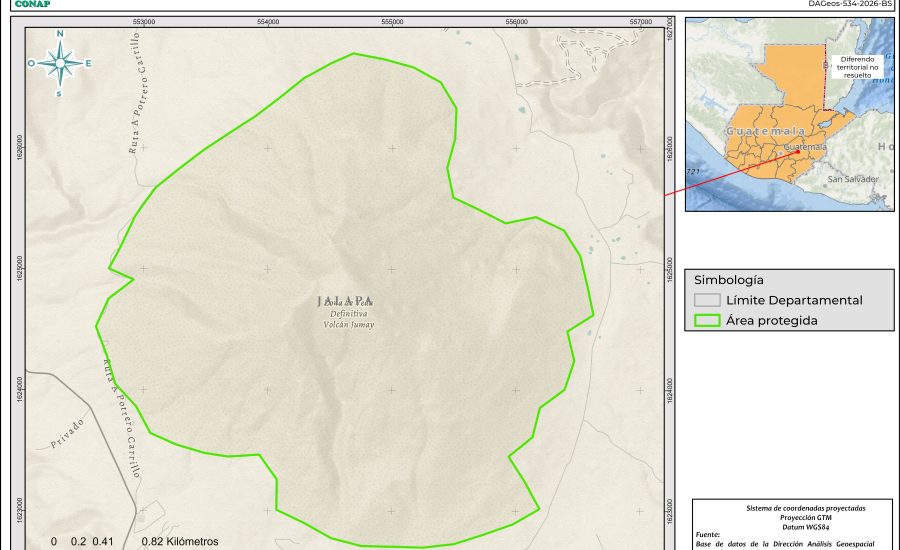
Task: Click the document code DAGeos-534-2026-BS
Action: coord(850,4)
